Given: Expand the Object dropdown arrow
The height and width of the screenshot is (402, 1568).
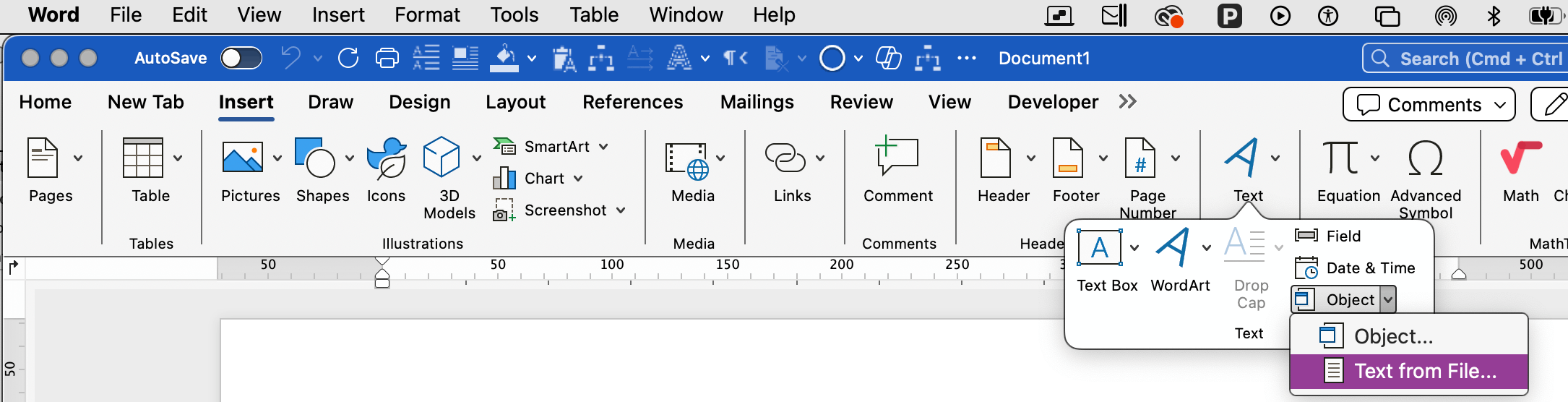Looking at the screenshot, I should point(1387,299).
